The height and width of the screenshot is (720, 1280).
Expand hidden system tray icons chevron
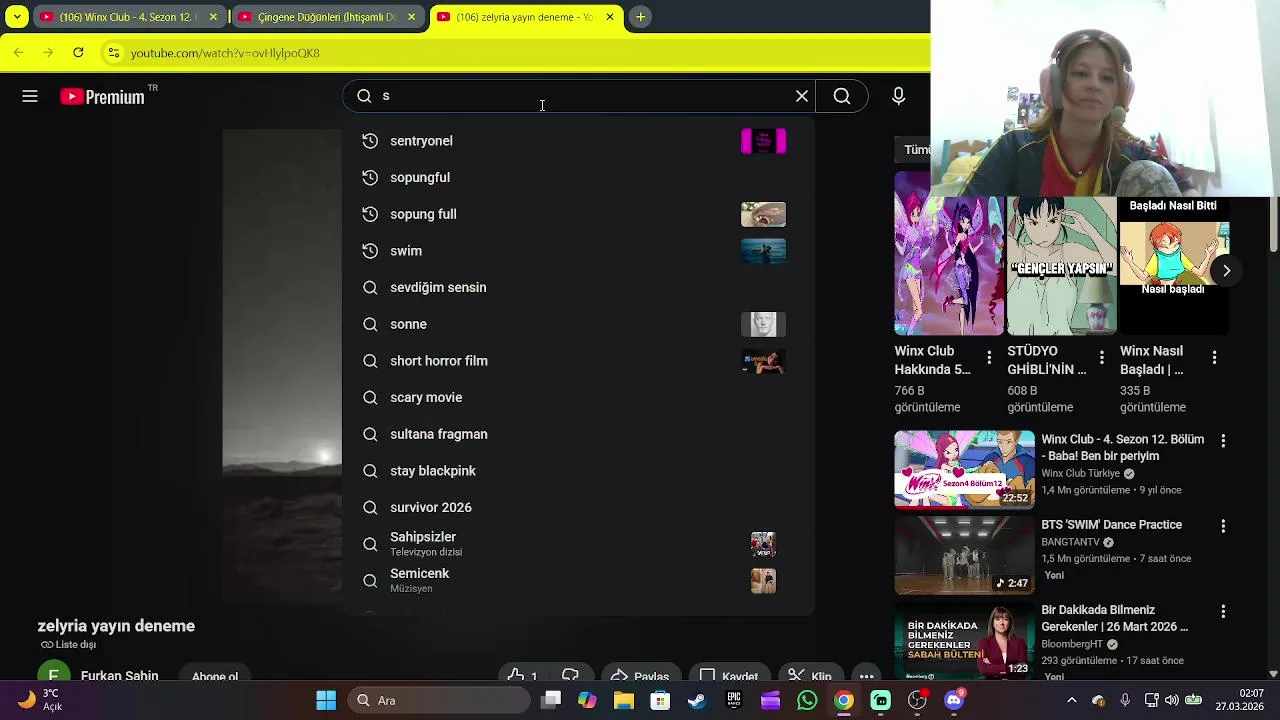1071,701
